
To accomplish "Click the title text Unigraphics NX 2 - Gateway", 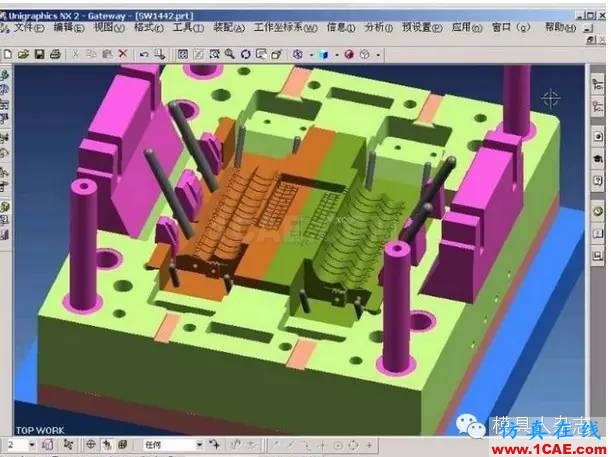I will point(67,16).
